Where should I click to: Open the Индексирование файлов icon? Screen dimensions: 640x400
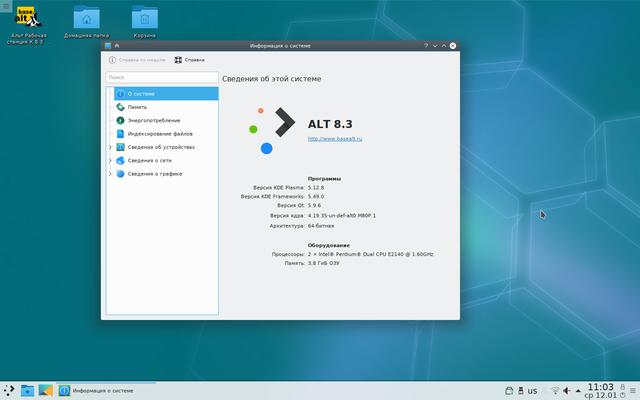[x=120, y=134]
